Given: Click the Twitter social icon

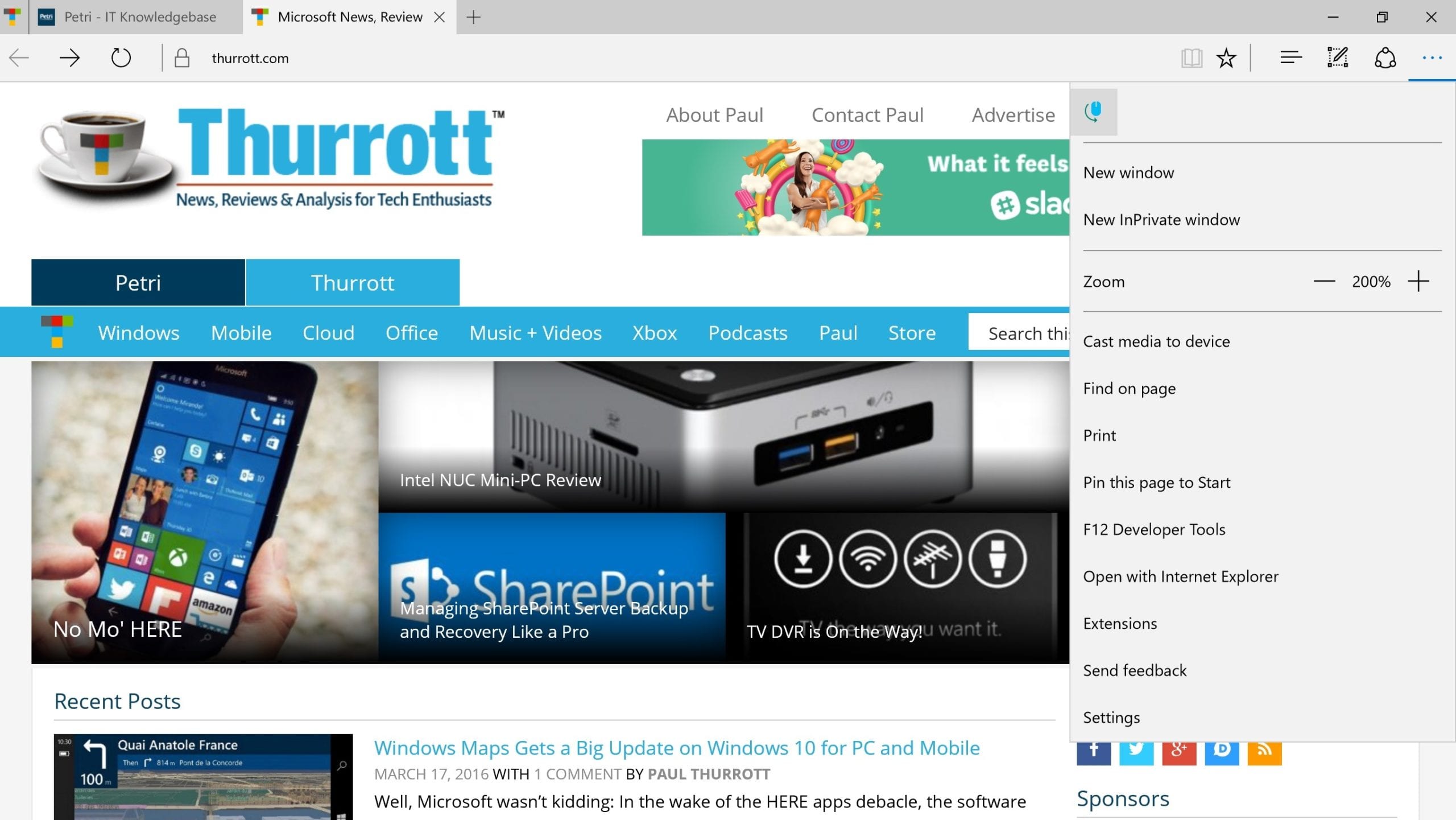Looking at the screenshot, I should point(1136,750).
